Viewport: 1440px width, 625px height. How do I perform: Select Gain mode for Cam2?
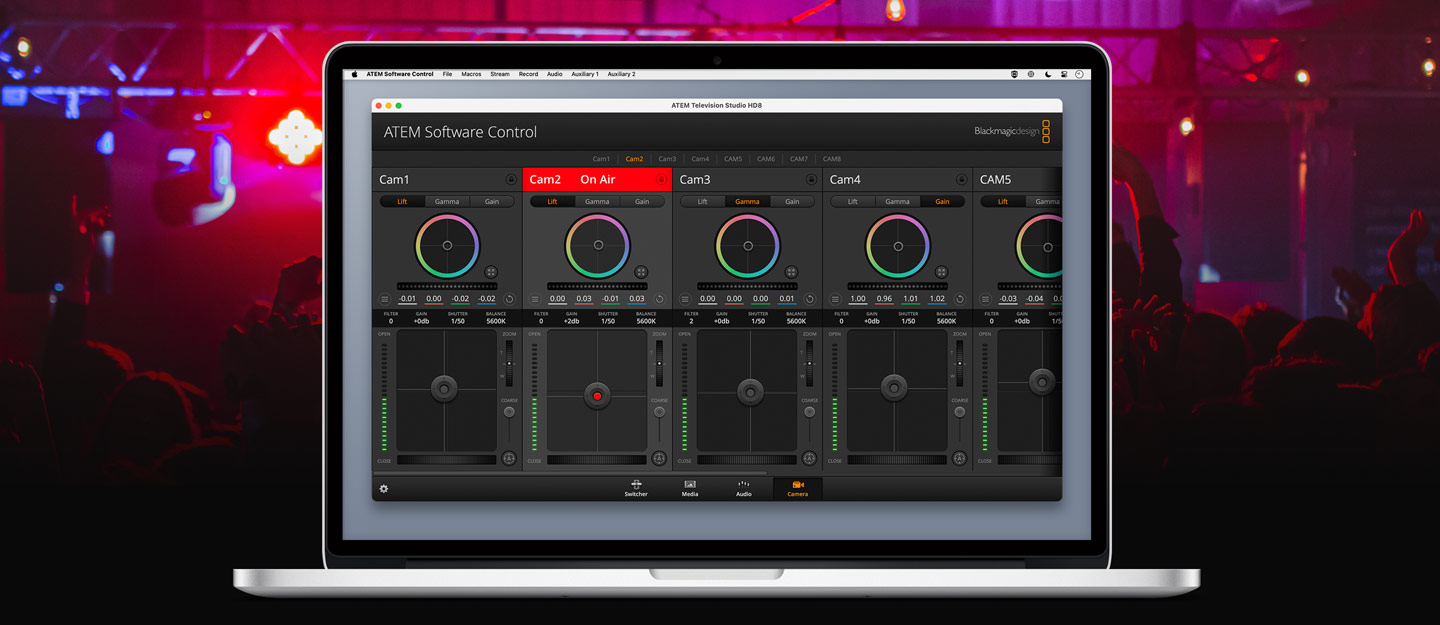point(642,202)
